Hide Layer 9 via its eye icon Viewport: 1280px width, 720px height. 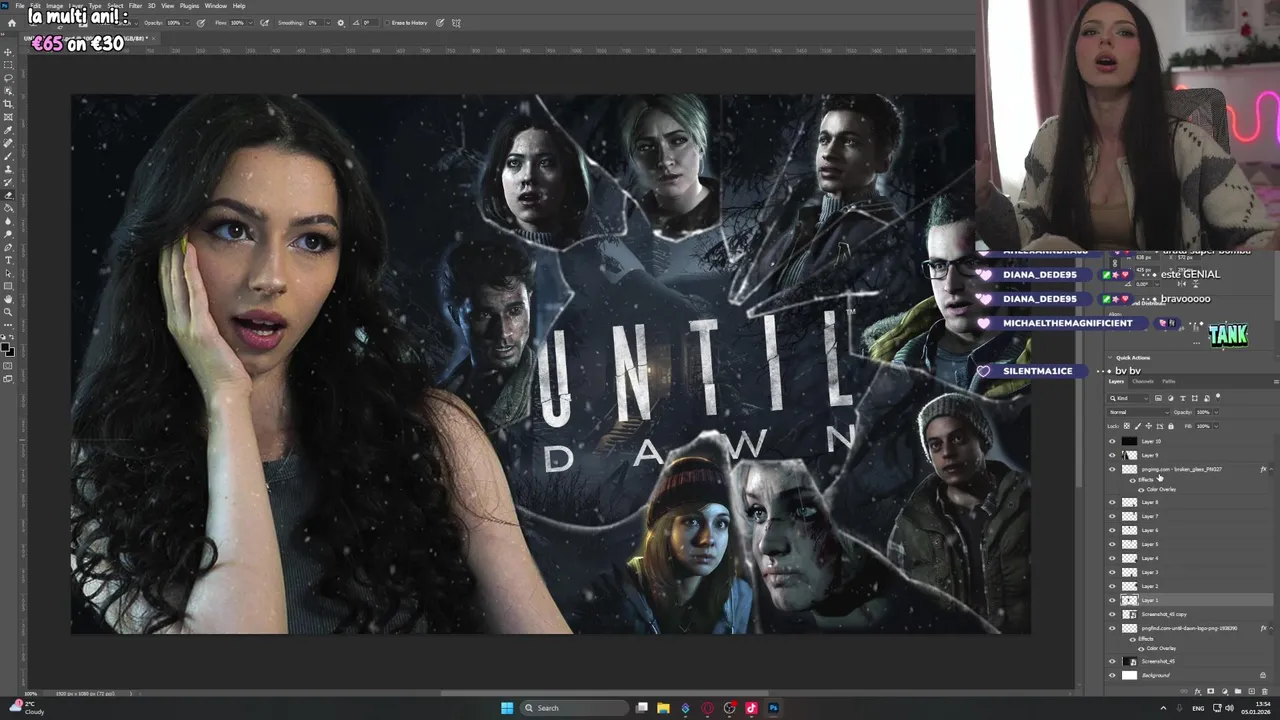(1112, 455)
